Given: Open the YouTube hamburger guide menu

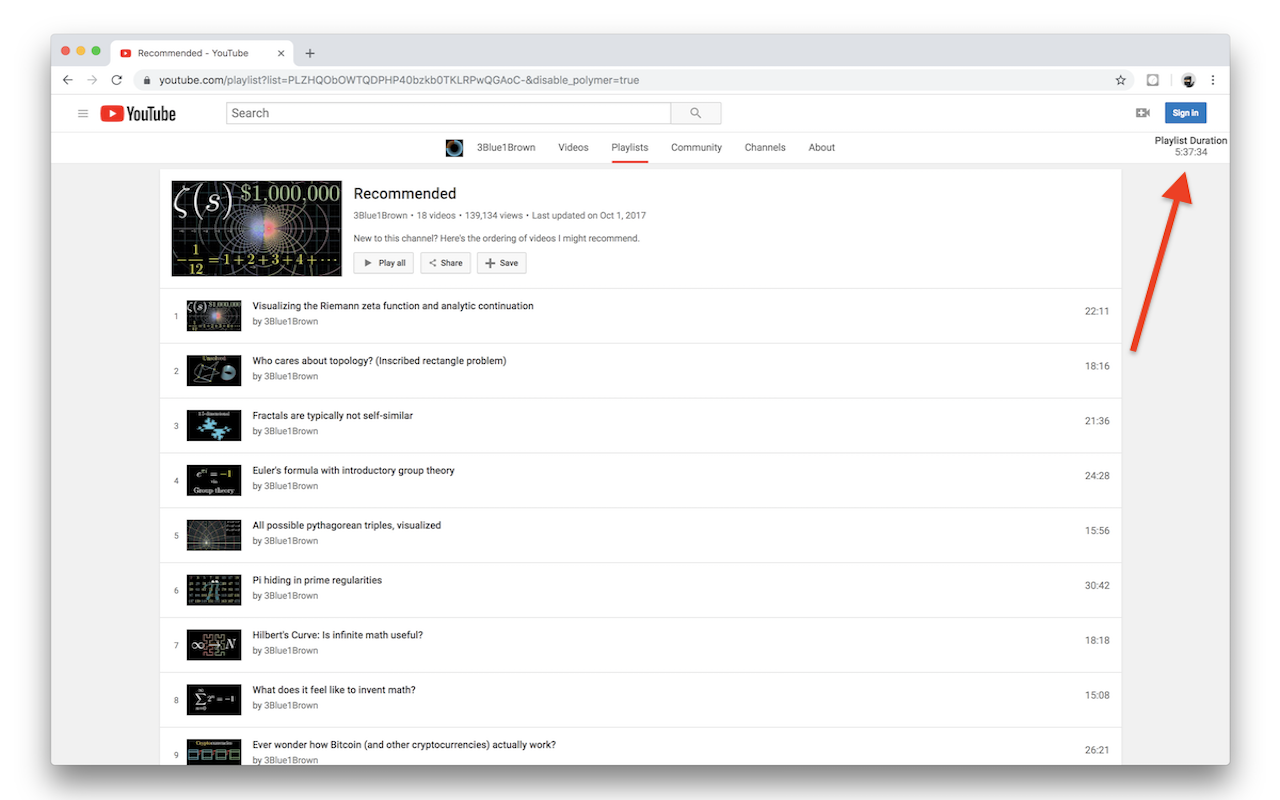Looking at the screenshot, I should click(83, 113).
